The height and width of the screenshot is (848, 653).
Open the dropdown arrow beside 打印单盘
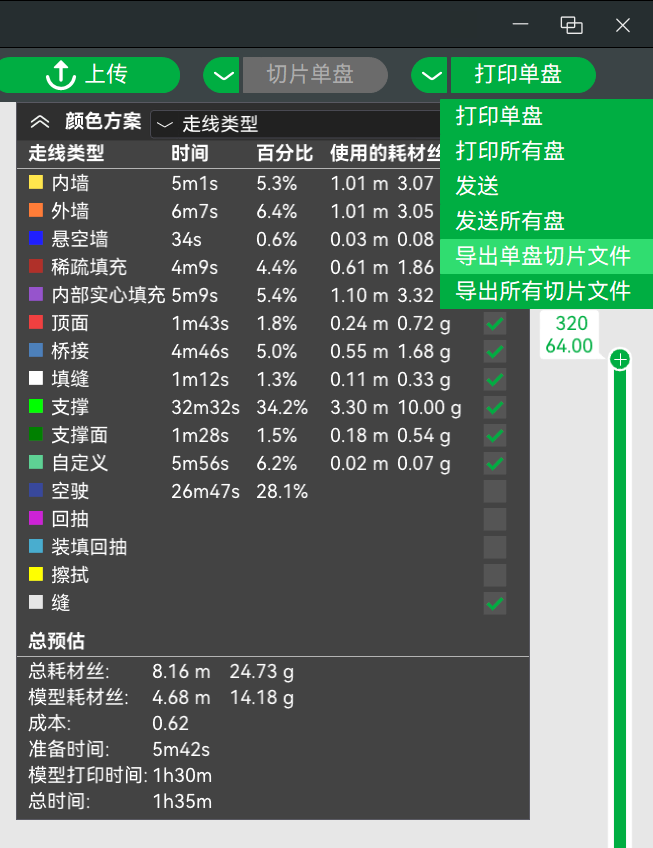pos(430,75)
